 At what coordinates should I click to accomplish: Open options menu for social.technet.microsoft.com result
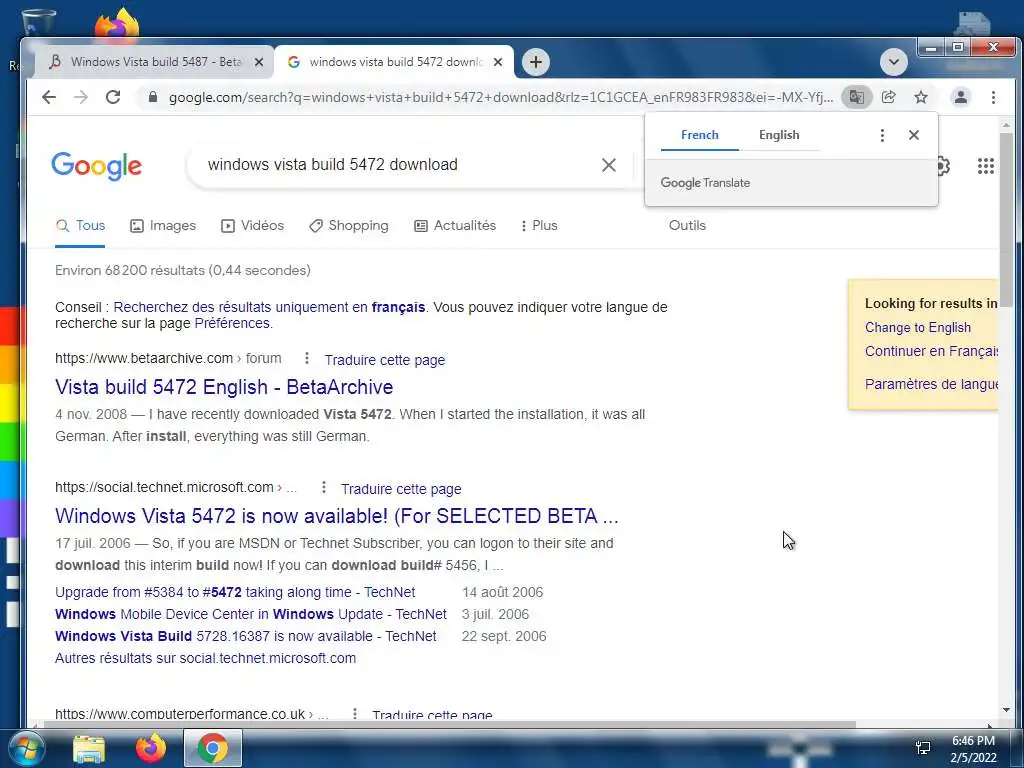pyautogui.click(x=323, y=488)
